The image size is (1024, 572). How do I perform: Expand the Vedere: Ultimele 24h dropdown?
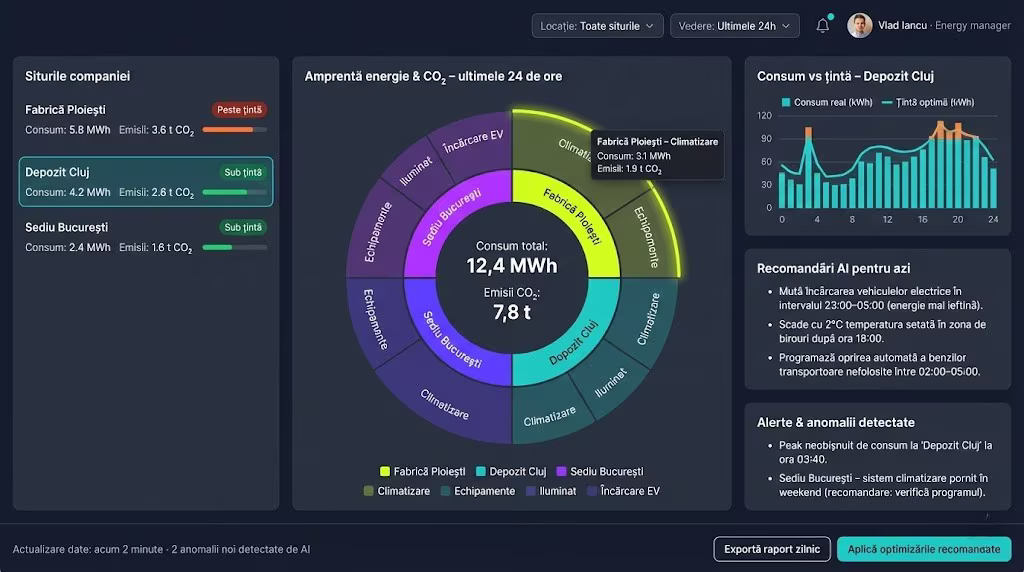(734, 26)
